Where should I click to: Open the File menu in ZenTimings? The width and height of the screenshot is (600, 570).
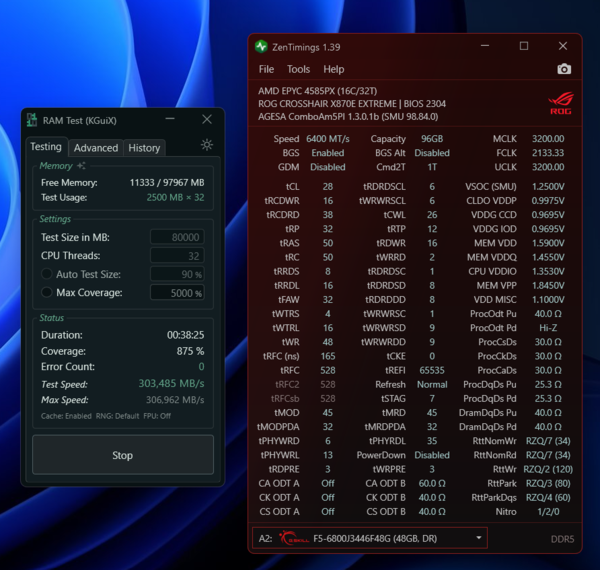(266, 69)
